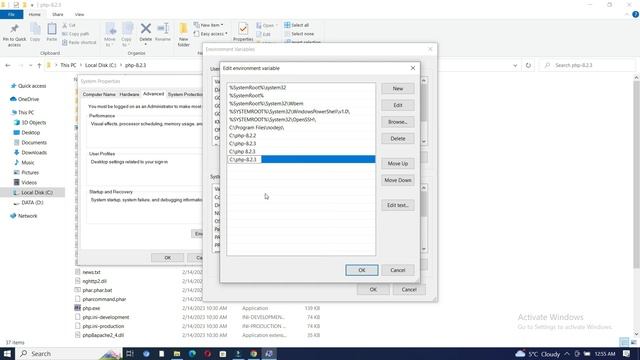
Task: Click the Delete ribbon icon
Action: (x=145, y=33)
